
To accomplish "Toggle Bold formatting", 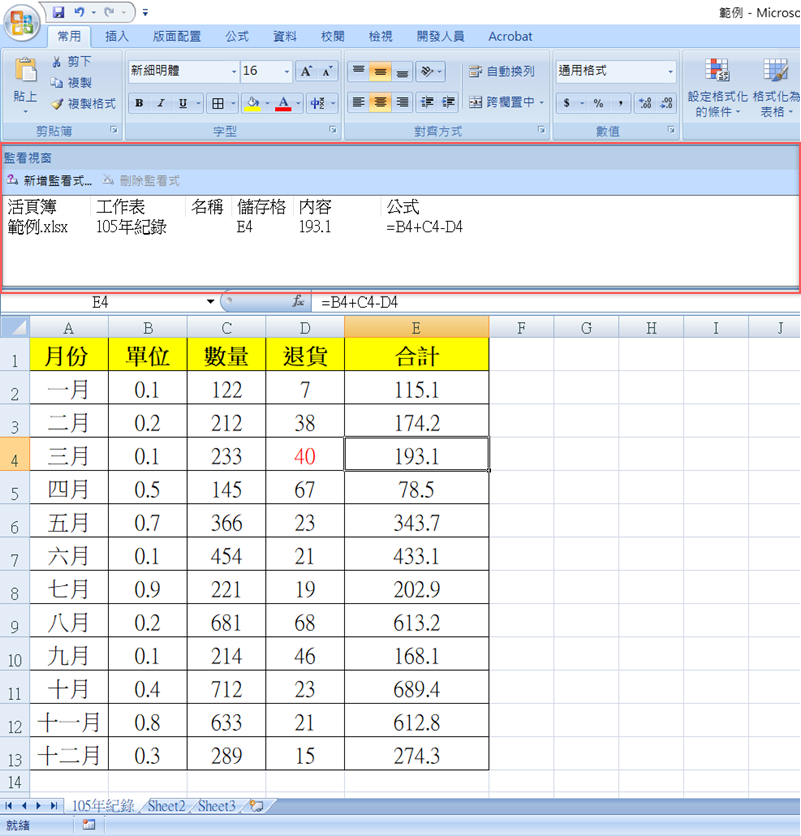I will pos(140,103).
